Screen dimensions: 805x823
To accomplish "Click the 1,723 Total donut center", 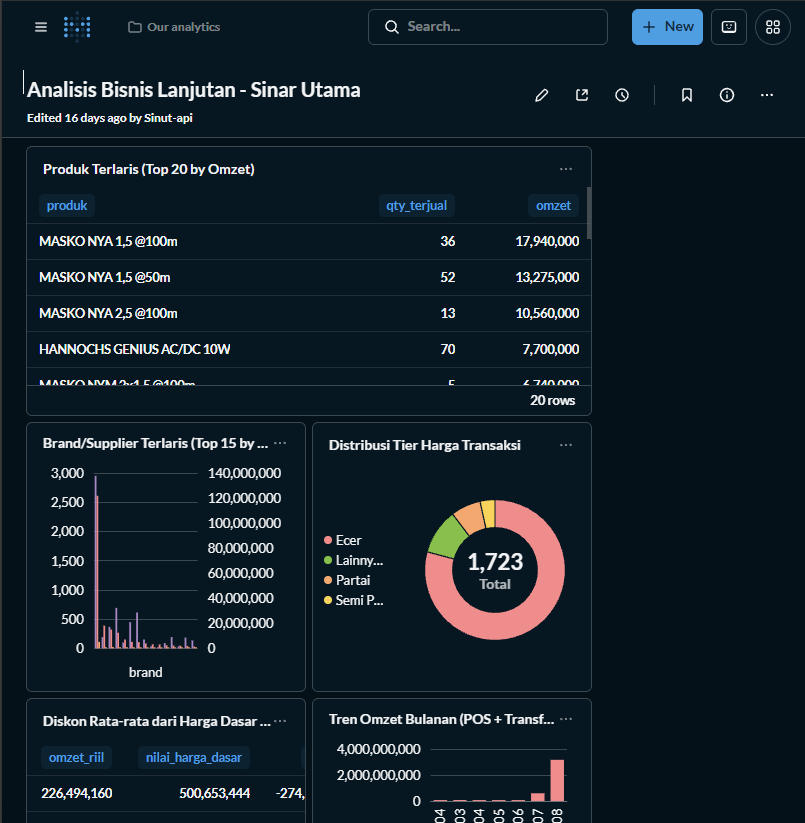I will [x=495, y=569].
